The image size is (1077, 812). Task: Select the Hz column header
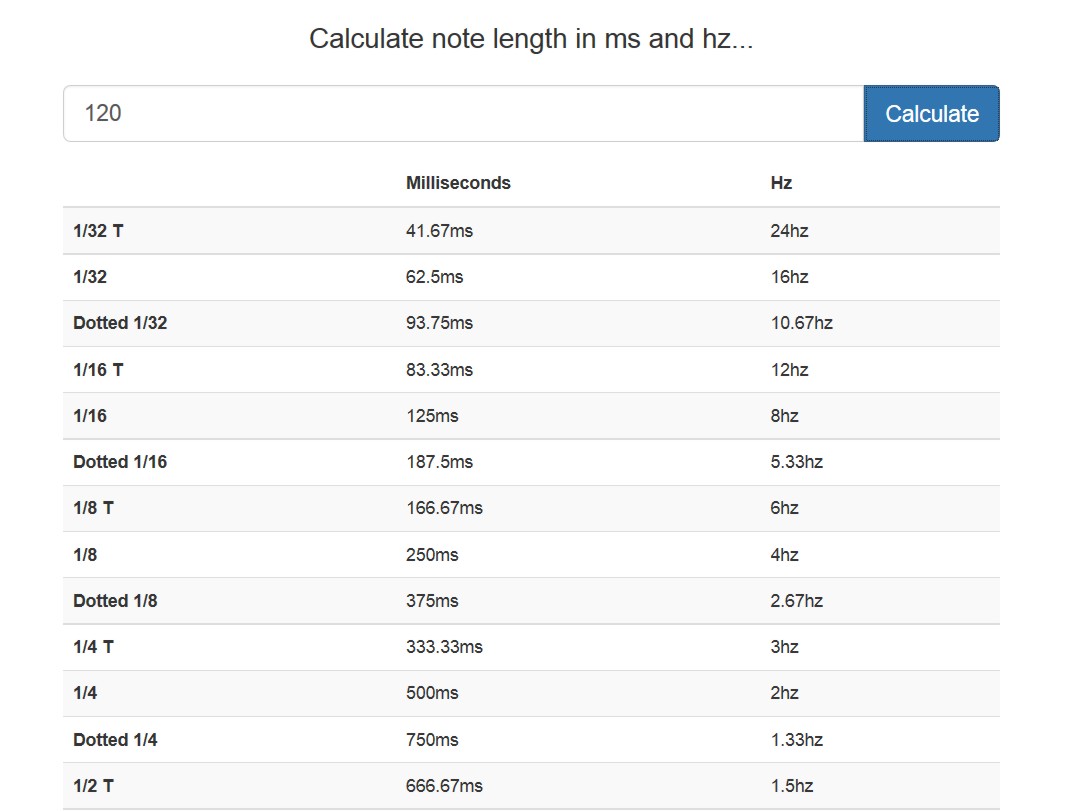point(781,183)
